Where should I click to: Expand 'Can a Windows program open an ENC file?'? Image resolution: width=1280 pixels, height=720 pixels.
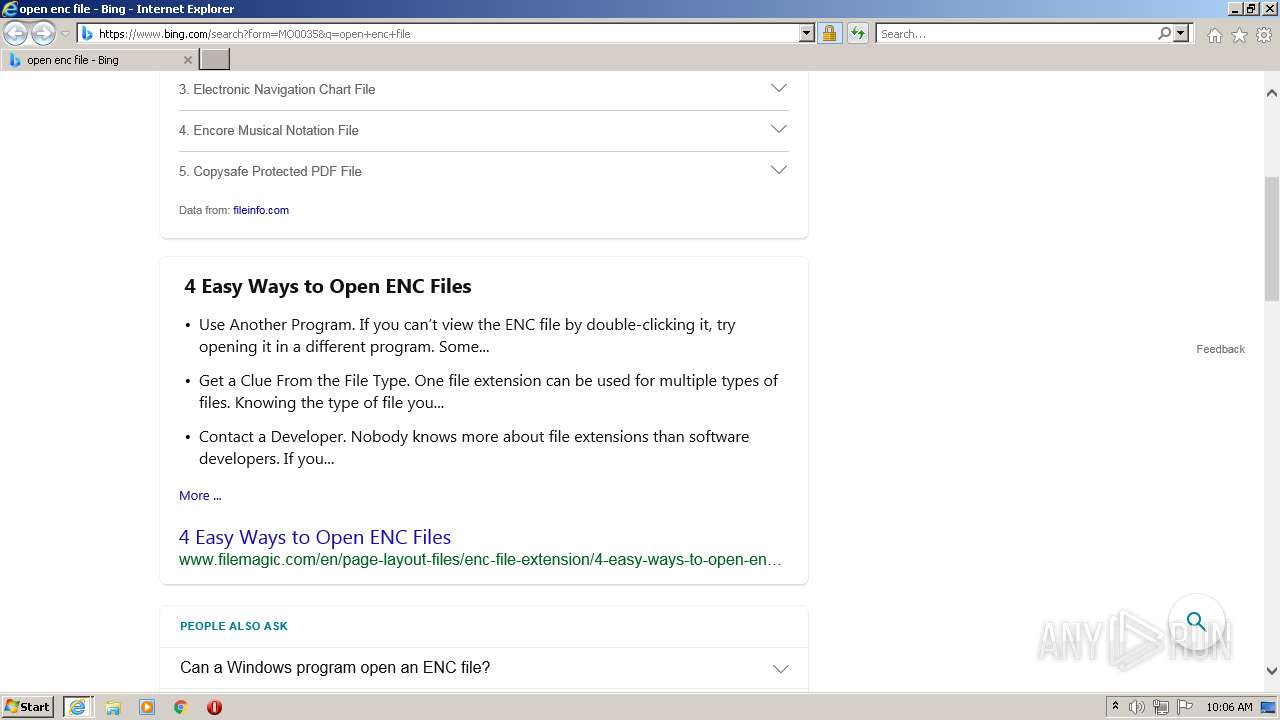tap(780, 668)
